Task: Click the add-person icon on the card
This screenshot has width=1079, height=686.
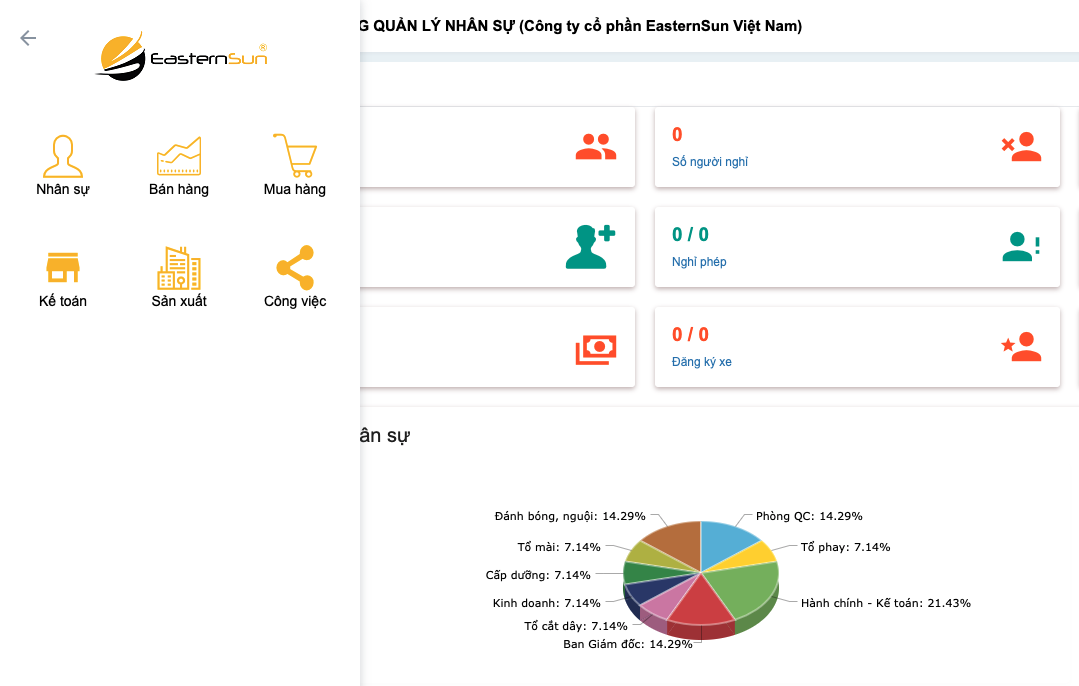Action: click(590, 247)
